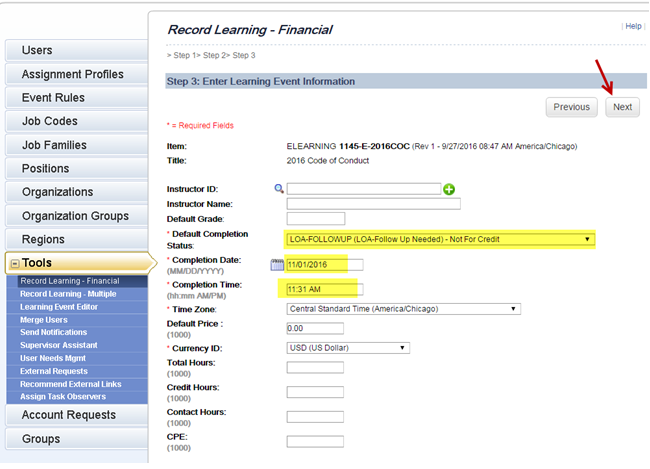Image resolution: width=650 pixels, height=469 pixels.
Task: Open the Job Codes menu section
Action: tap(77, 121)
